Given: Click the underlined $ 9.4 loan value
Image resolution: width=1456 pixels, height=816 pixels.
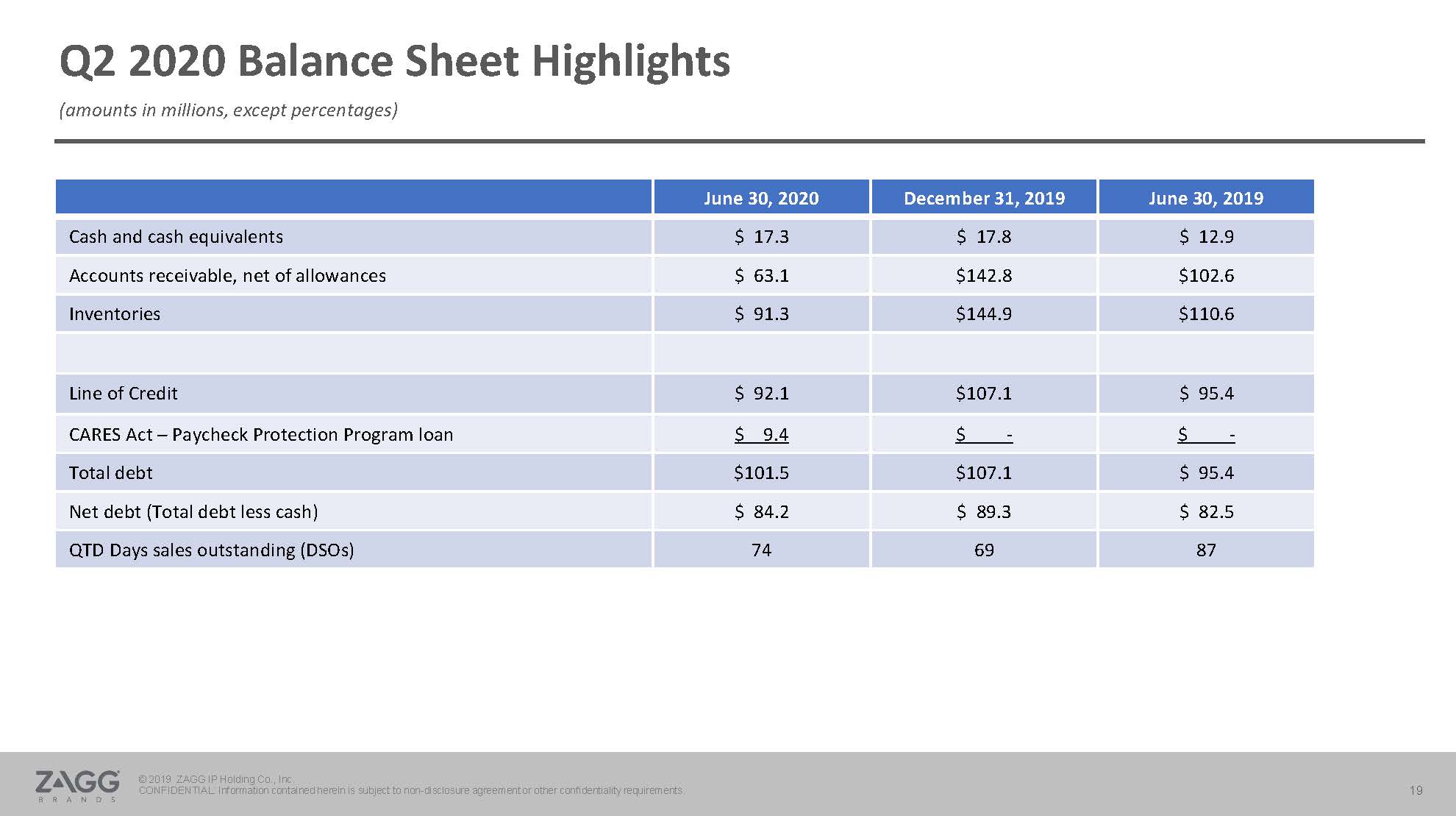Looking at the screenshot, I should (x=762, y=435).
